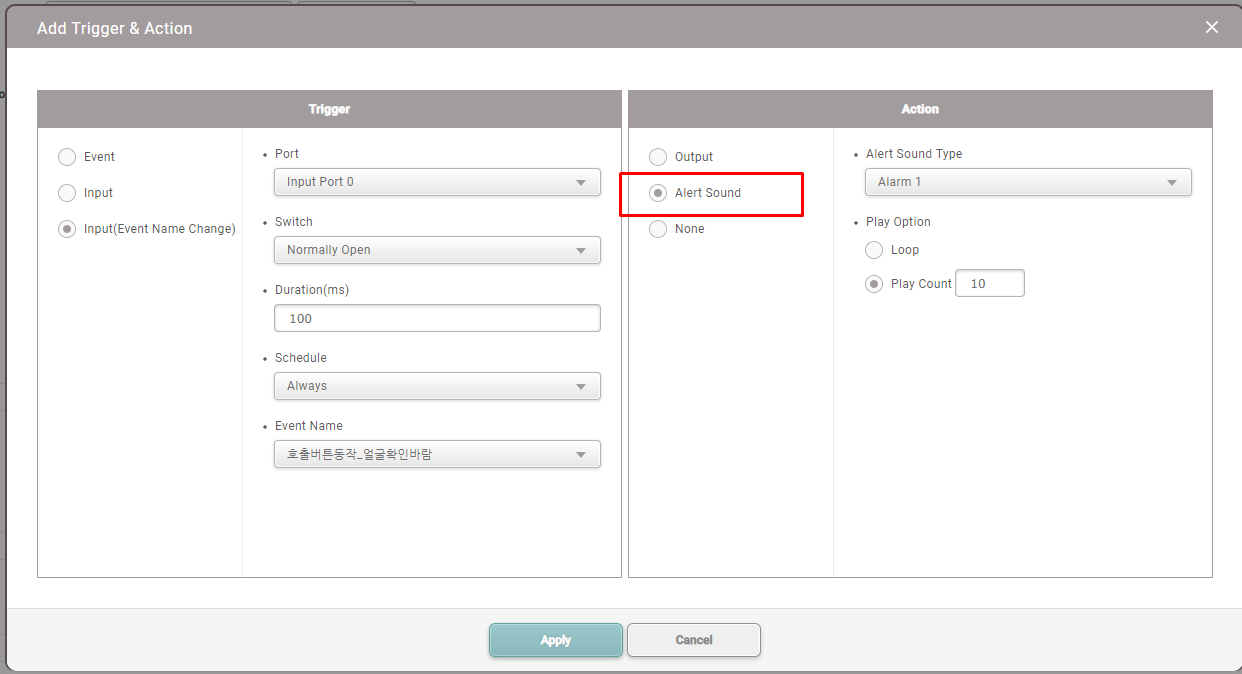Choose Input(Event Name Change) trigger option

pyautogui.click(x=67, y=229)
